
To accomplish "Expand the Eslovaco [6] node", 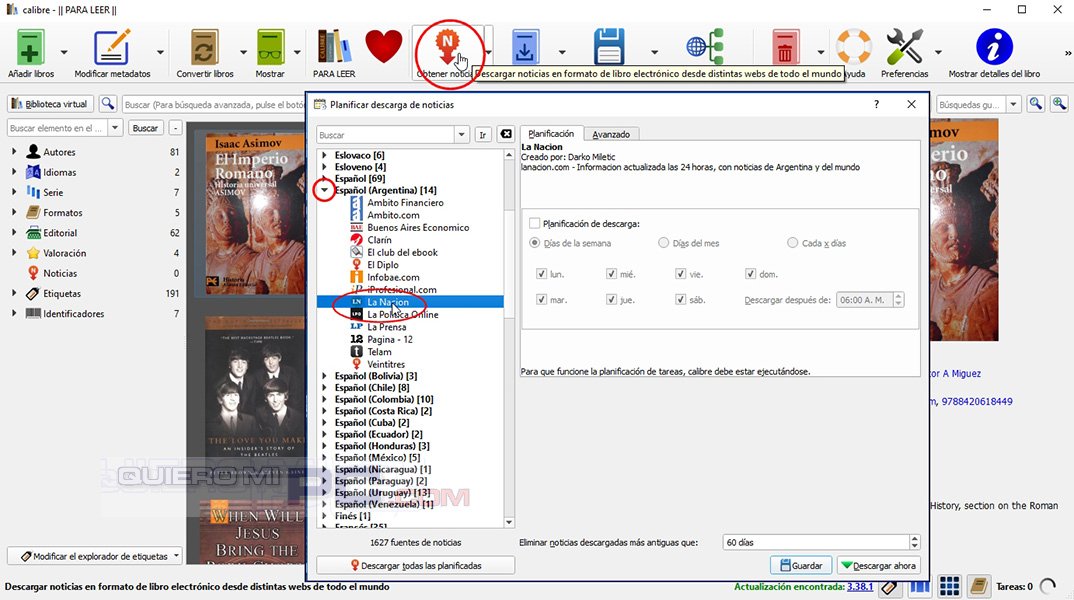I will point(324,155).
